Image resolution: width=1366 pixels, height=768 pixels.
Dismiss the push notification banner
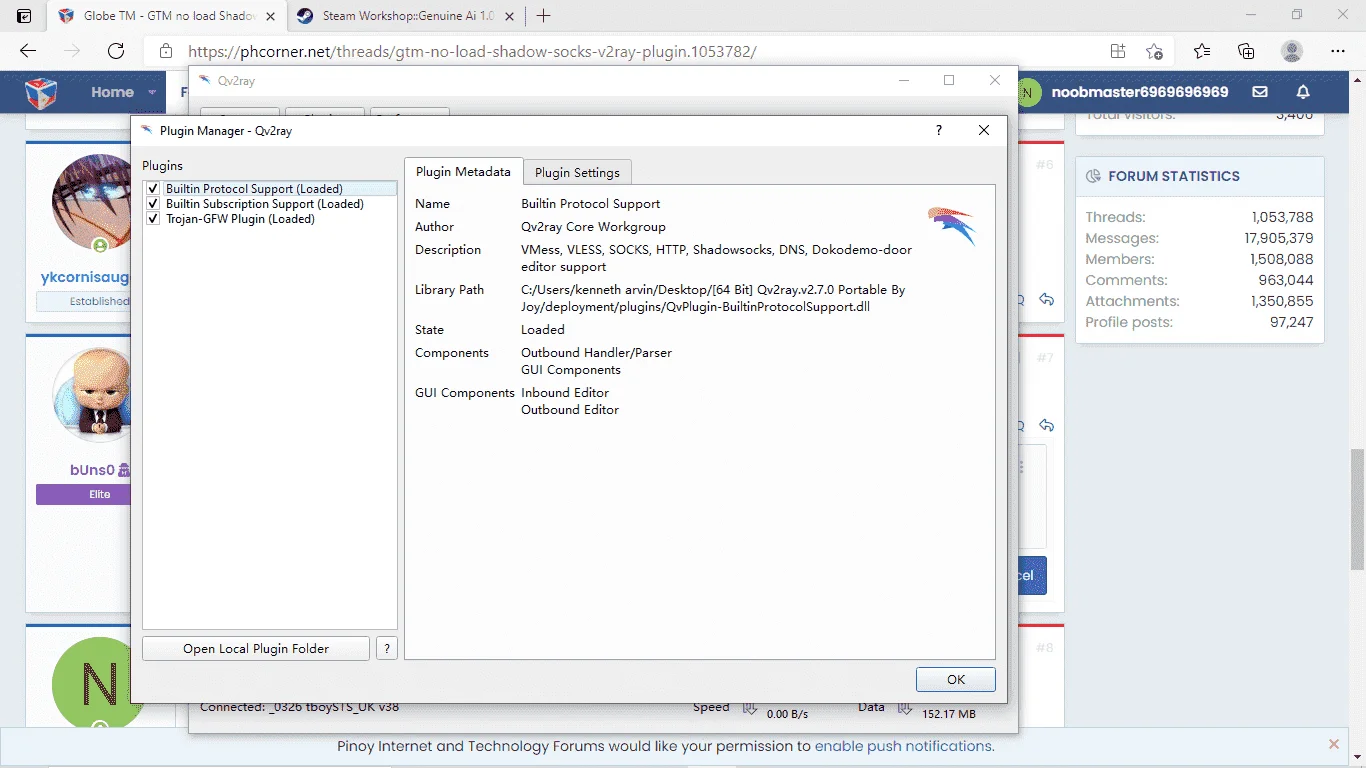coord(1333,745)
